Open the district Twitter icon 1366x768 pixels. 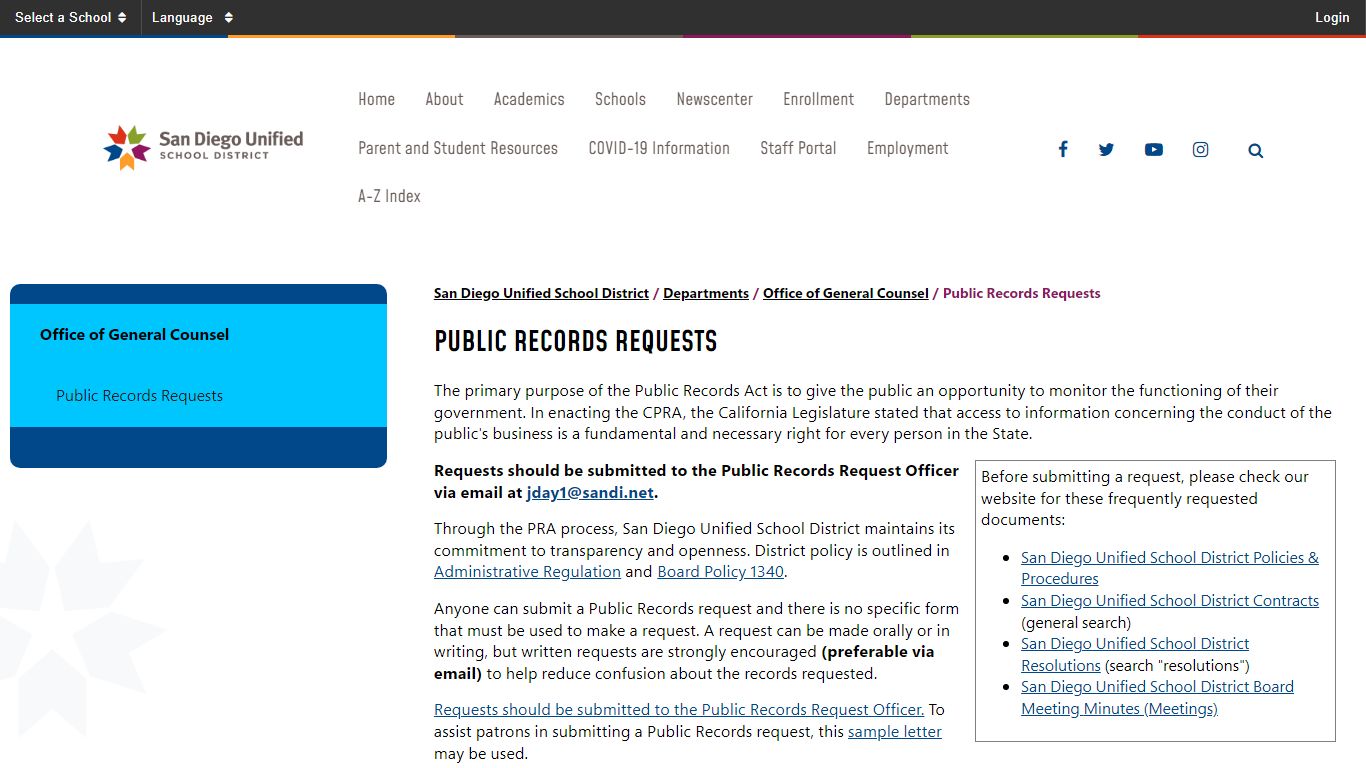point(1106,150)
